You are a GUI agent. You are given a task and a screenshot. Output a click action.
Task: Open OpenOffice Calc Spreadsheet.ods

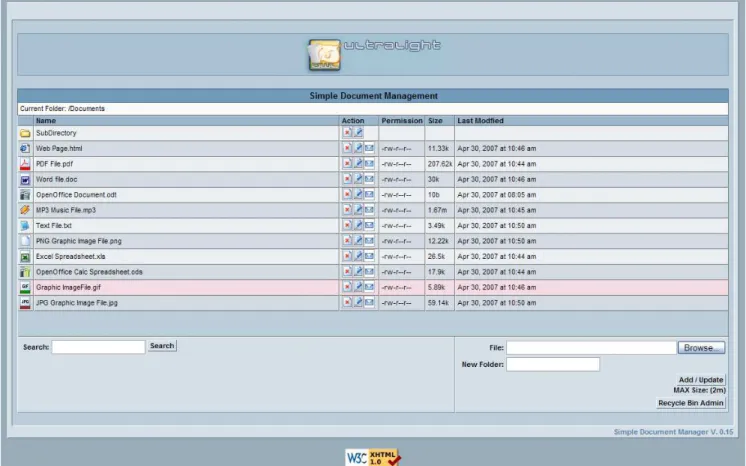(x=89, y=272)
